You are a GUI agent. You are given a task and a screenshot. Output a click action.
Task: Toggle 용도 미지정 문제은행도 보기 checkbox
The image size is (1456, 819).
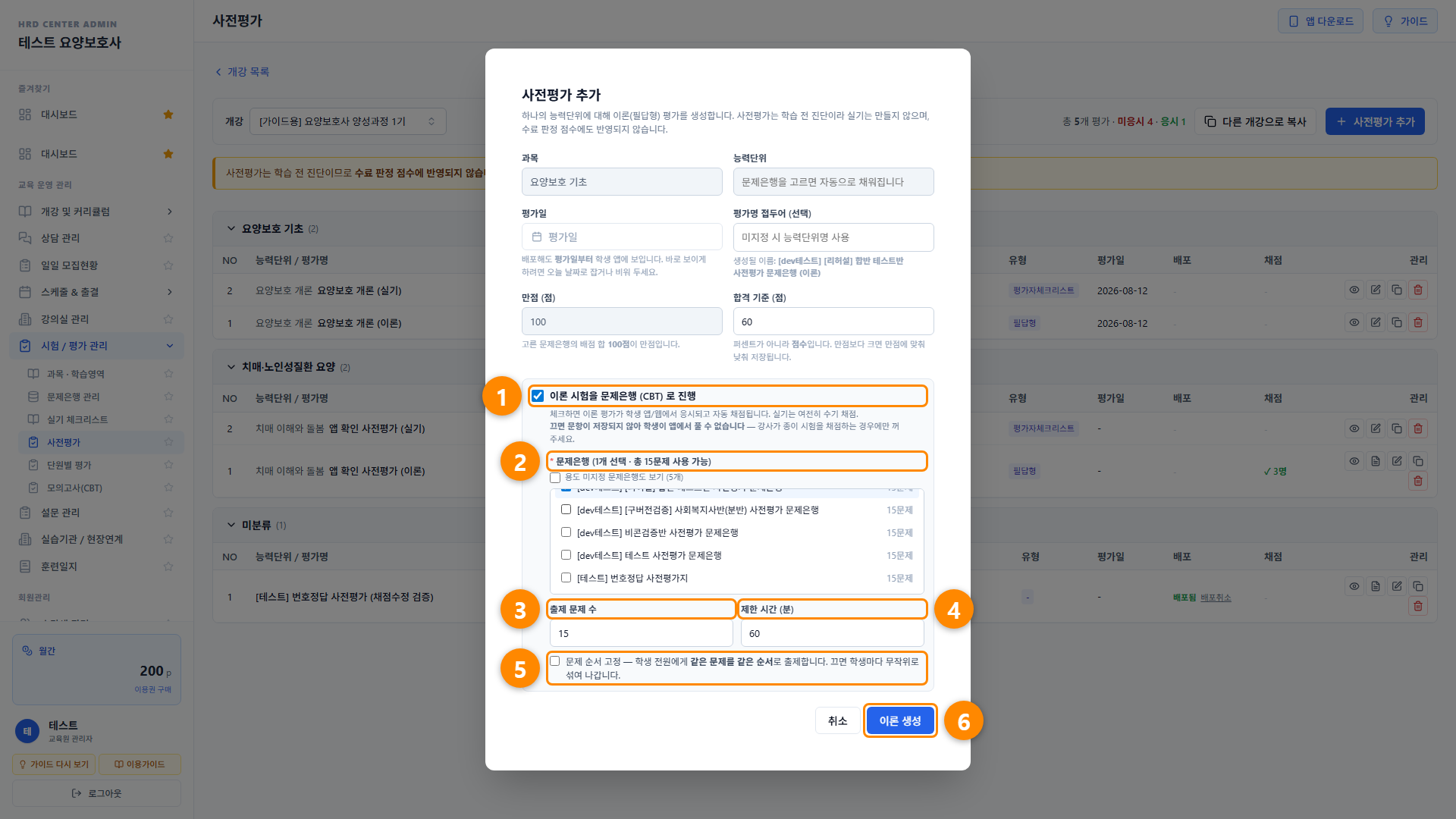pos(555,478)
